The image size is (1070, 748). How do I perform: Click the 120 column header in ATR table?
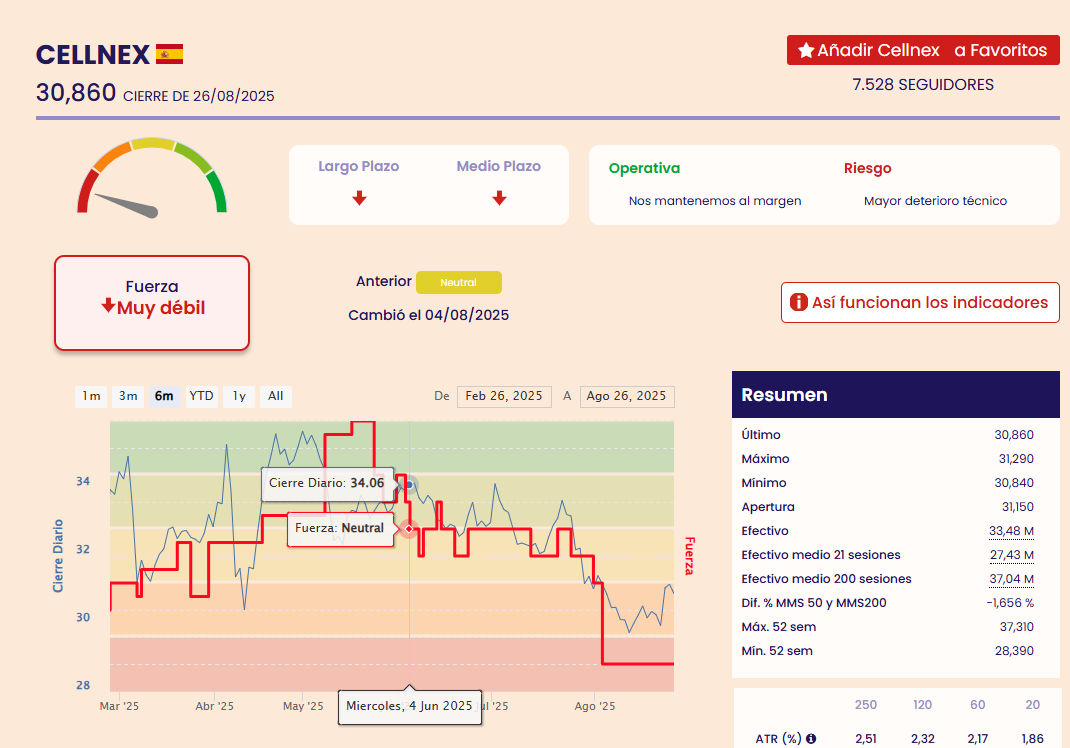[923, 705]
